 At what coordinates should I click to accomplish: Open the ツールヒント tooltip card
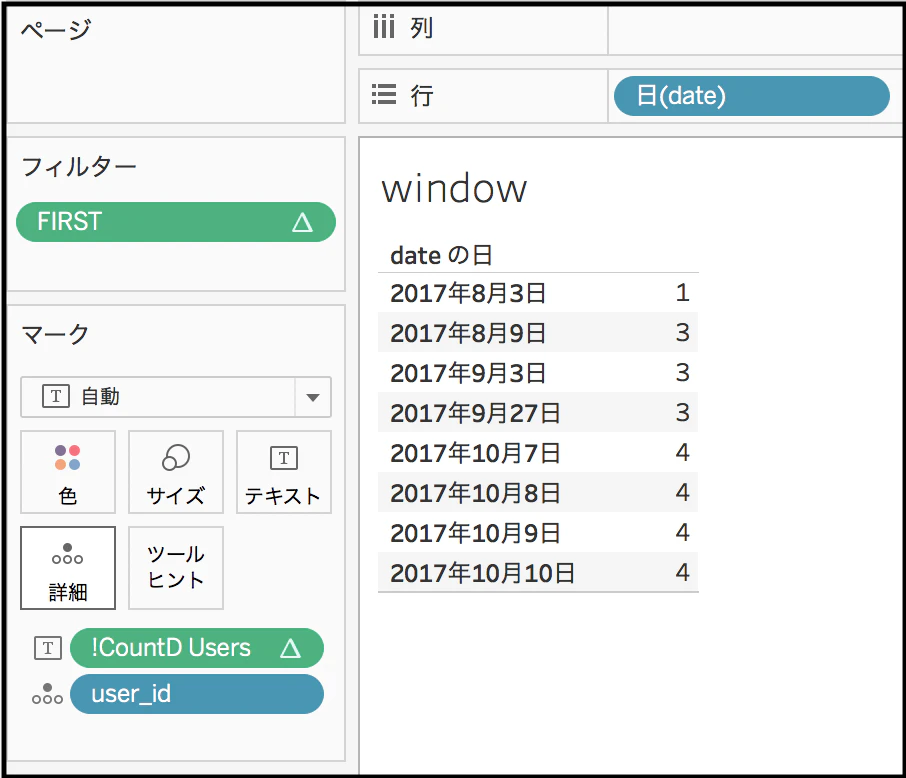pos(176,568)
